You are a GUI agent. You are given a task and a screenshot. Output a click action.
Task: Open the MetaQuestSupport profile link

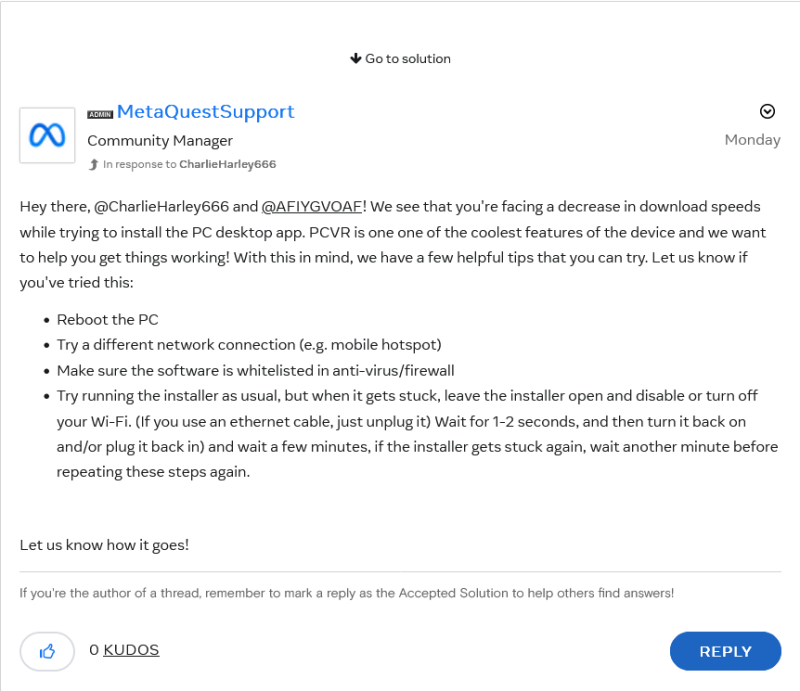[205, 111]
